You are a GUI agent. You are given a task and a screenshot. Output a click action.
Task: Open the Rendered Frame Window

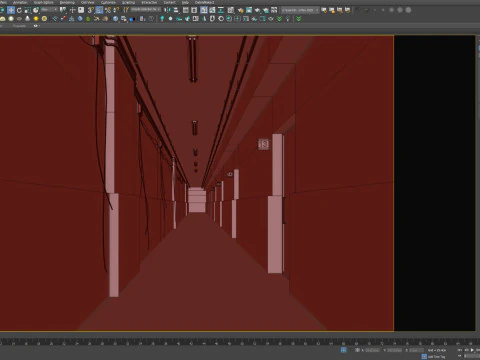click(x=249, y=10)
